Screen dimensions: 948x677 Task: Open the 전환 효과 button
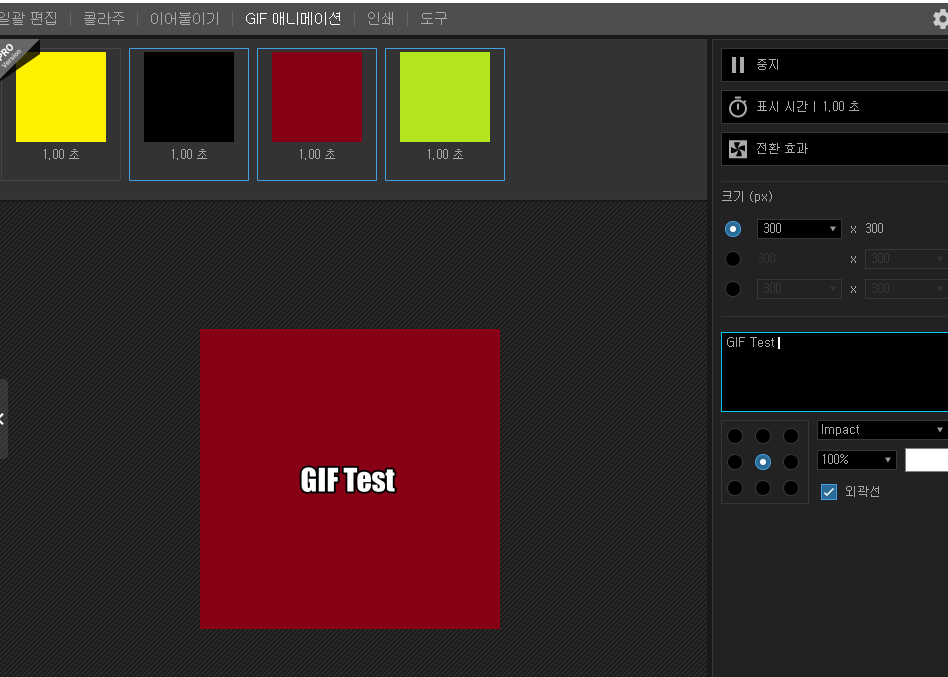point(834,149)
